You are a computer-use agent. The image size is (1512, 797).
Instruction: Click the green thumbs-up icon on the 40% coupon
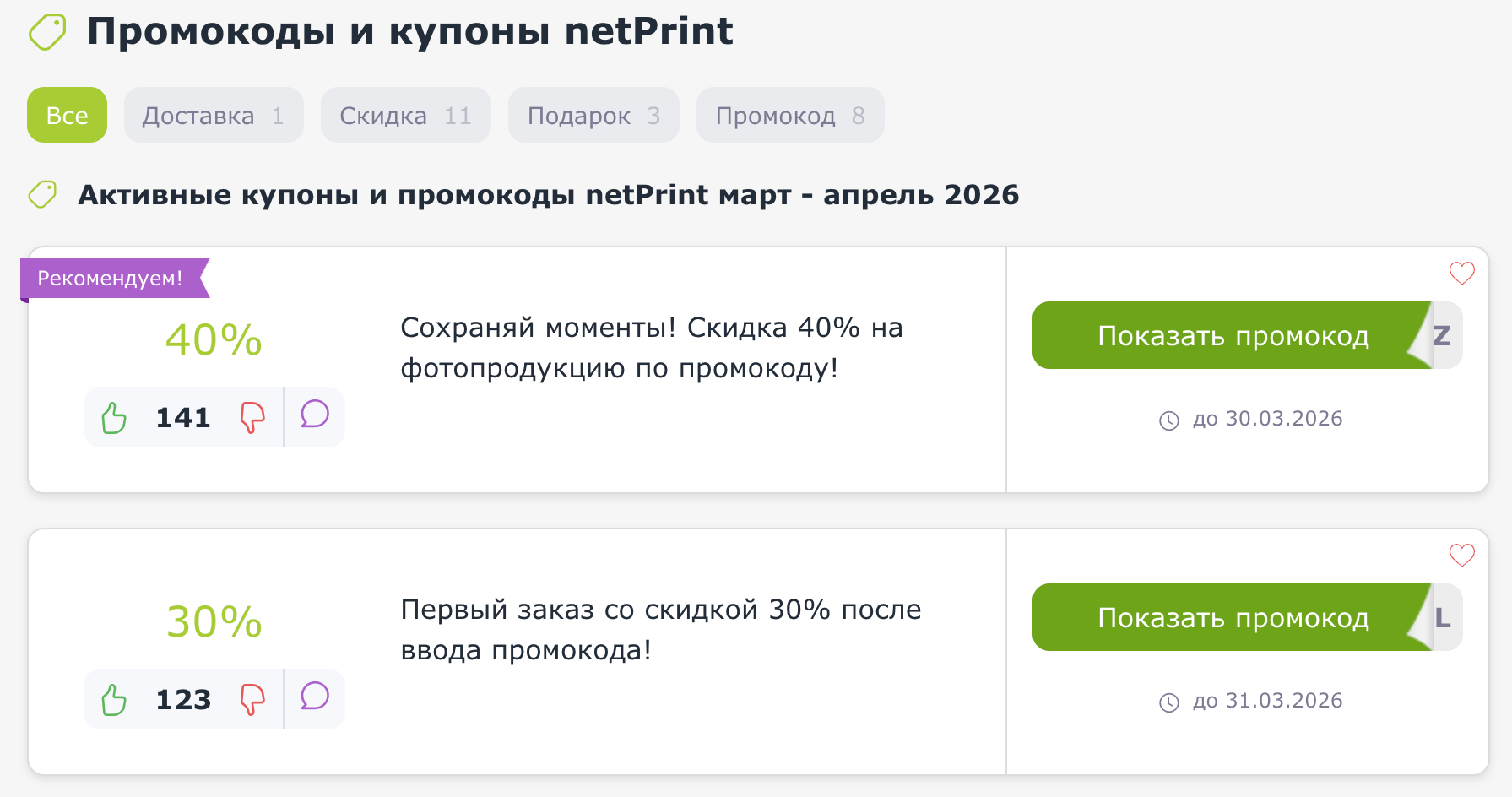(x=114, y=416)
